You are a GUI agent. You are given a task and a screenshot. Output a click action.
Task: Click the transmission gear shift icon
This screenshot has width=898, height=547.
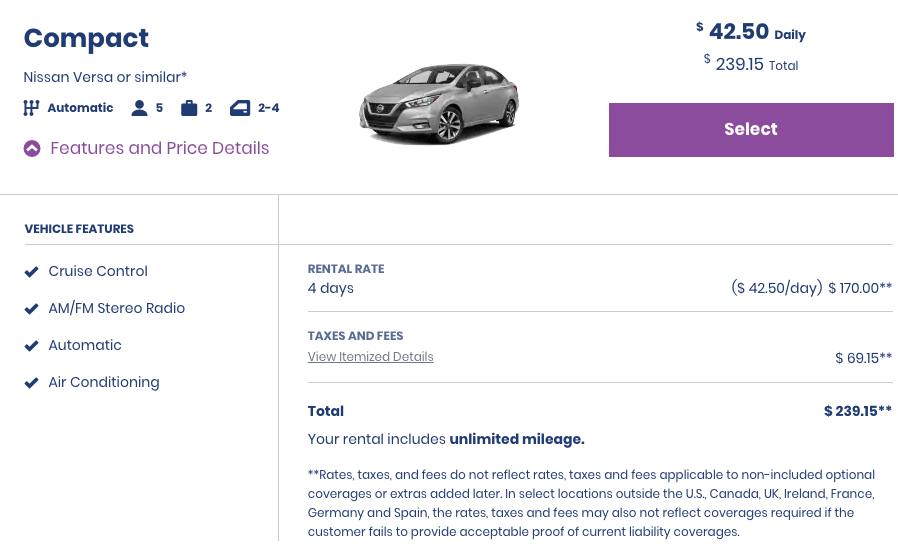[x=31, y=108]
